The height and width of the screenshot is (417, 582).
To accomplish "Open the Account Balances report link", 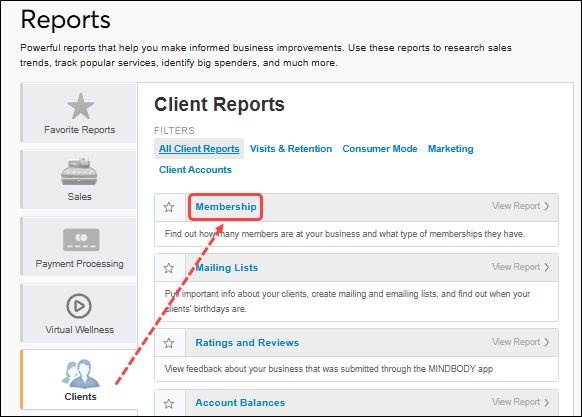I will tap(240, 403).
